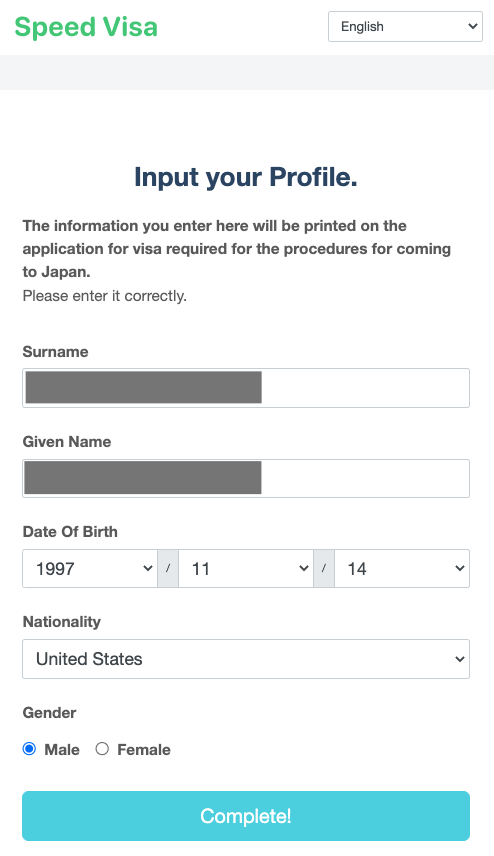Select the Female radio button circle
The height and width of the screenshot is (856, 494).
pos(102,748)
